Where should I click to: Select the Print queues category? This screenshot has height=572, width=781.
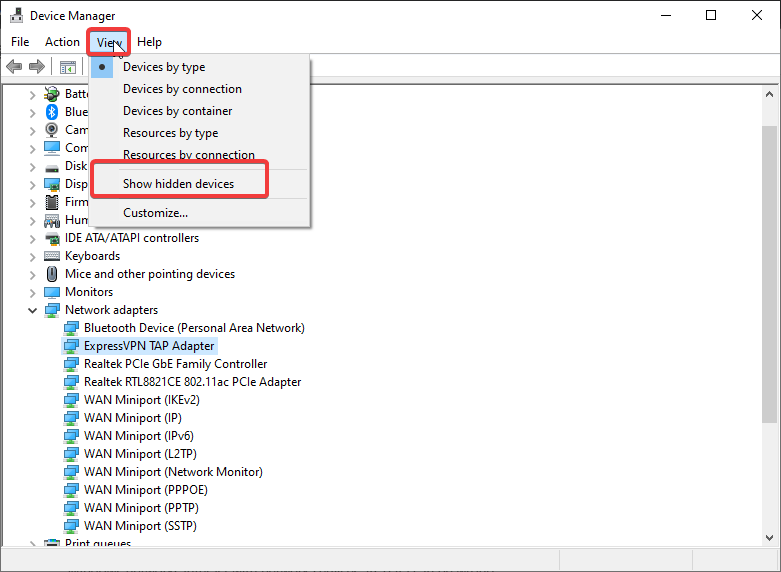pyautogui.click(x=98, y=542)
